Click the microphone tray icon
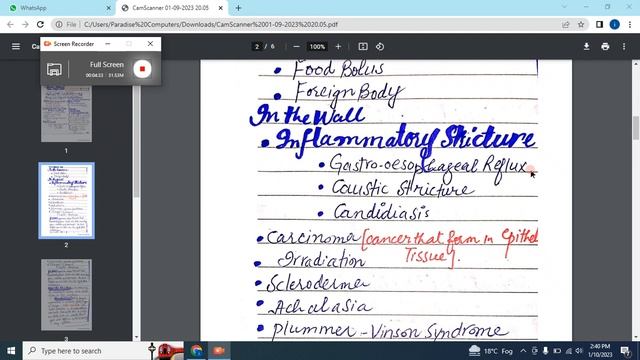640x360 pixels. 545,351
